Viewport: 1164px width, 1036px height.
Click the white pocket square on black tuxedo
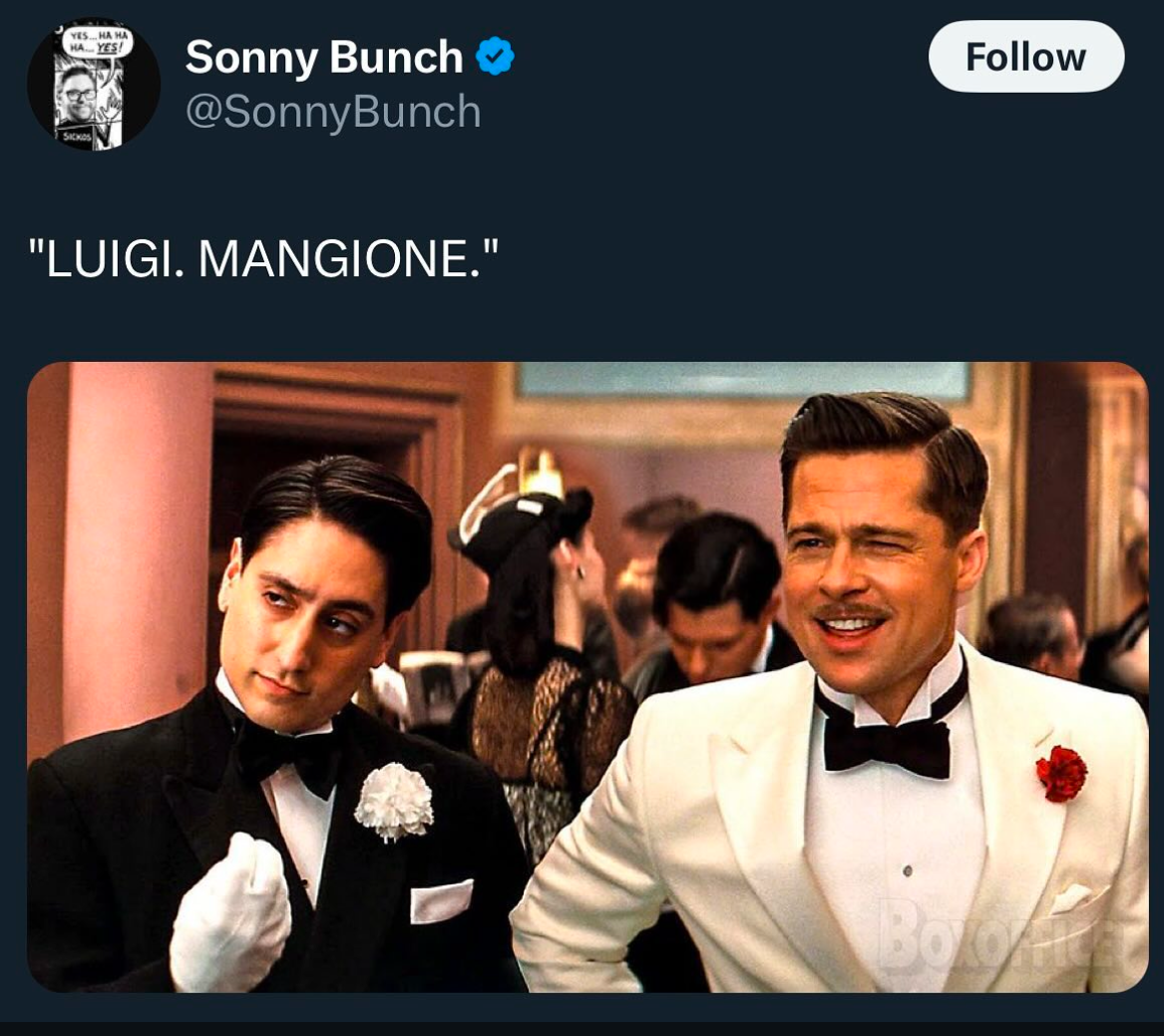coord(441,901)
